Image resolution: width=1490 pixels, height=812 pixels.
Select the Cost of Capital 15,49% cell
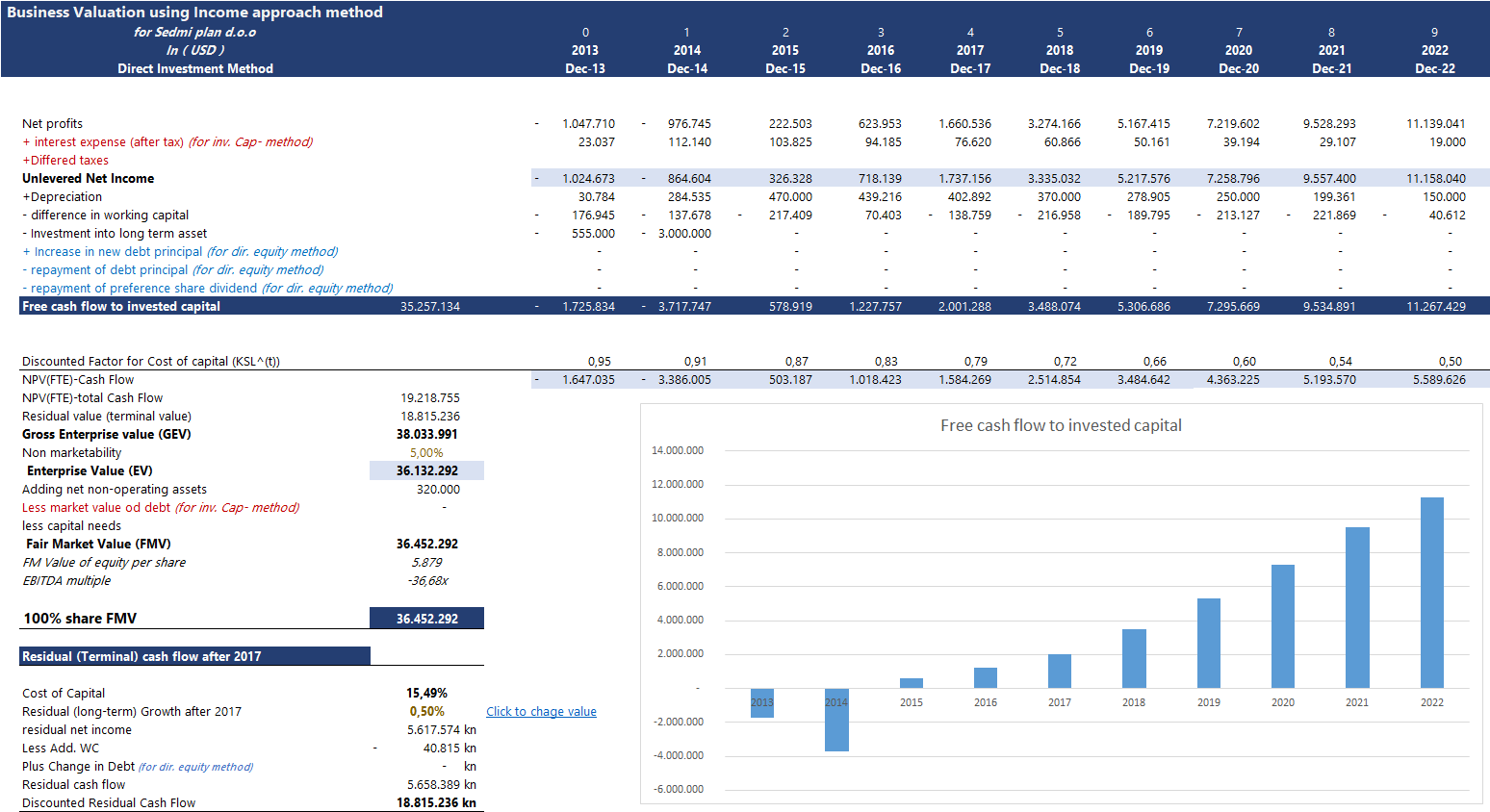click(x=426, y=694)
